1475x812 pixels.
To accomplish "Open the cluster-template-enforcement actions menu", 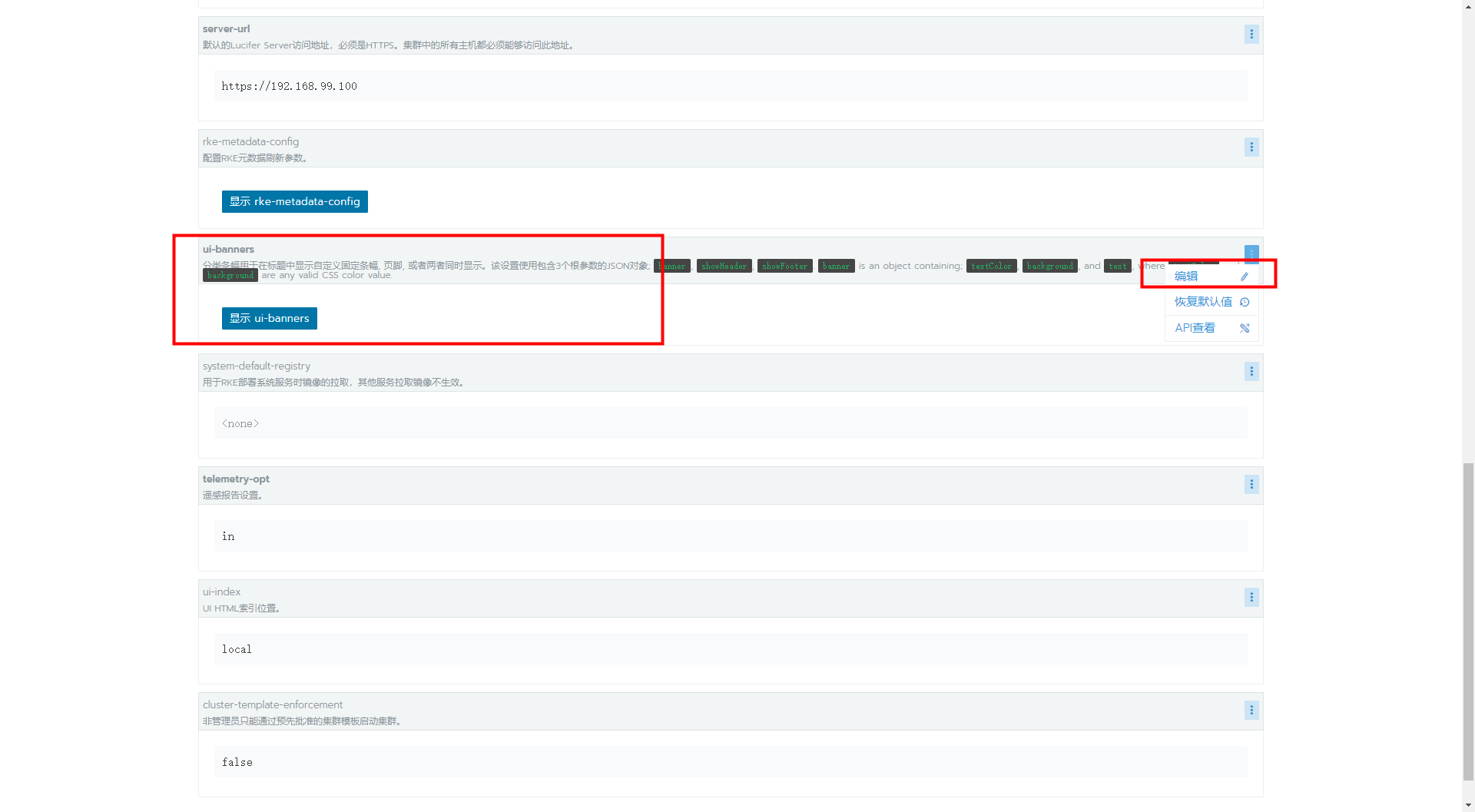I will 1251,710.
